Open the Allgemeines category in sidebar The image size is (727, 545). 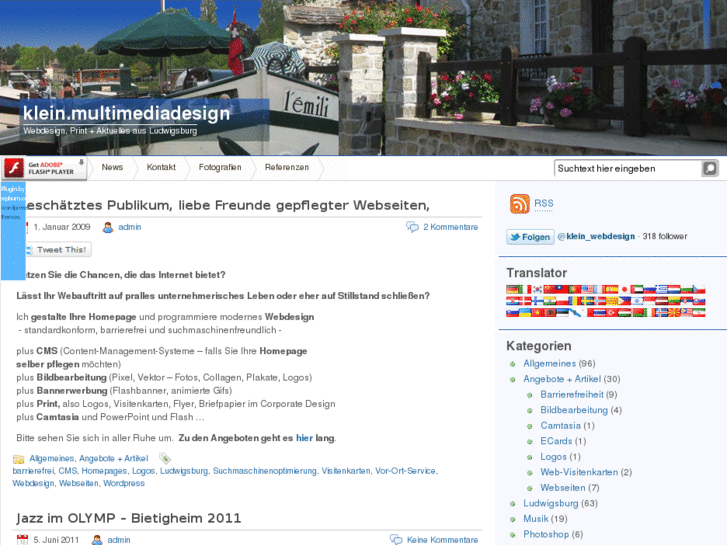[549, 364]
